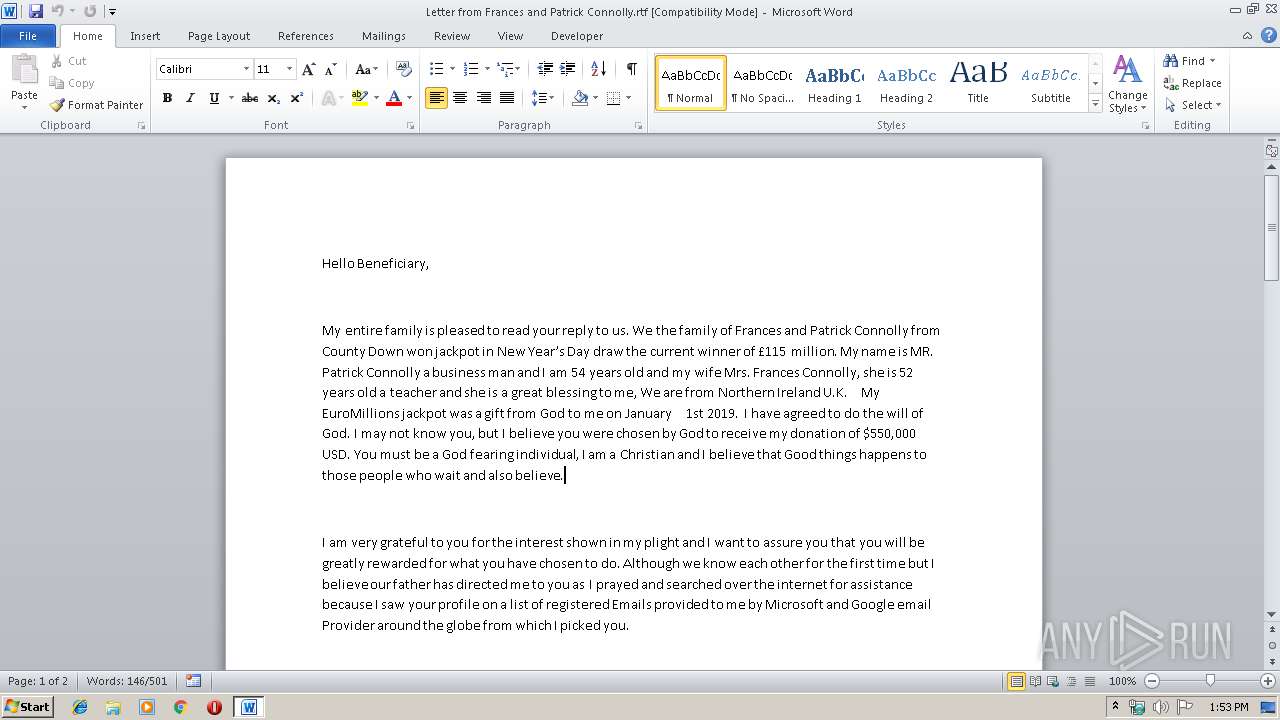This screenshot has height=720, width=1280.
Task: Click the Undo icon in title bar
Action: pos(57,11)
